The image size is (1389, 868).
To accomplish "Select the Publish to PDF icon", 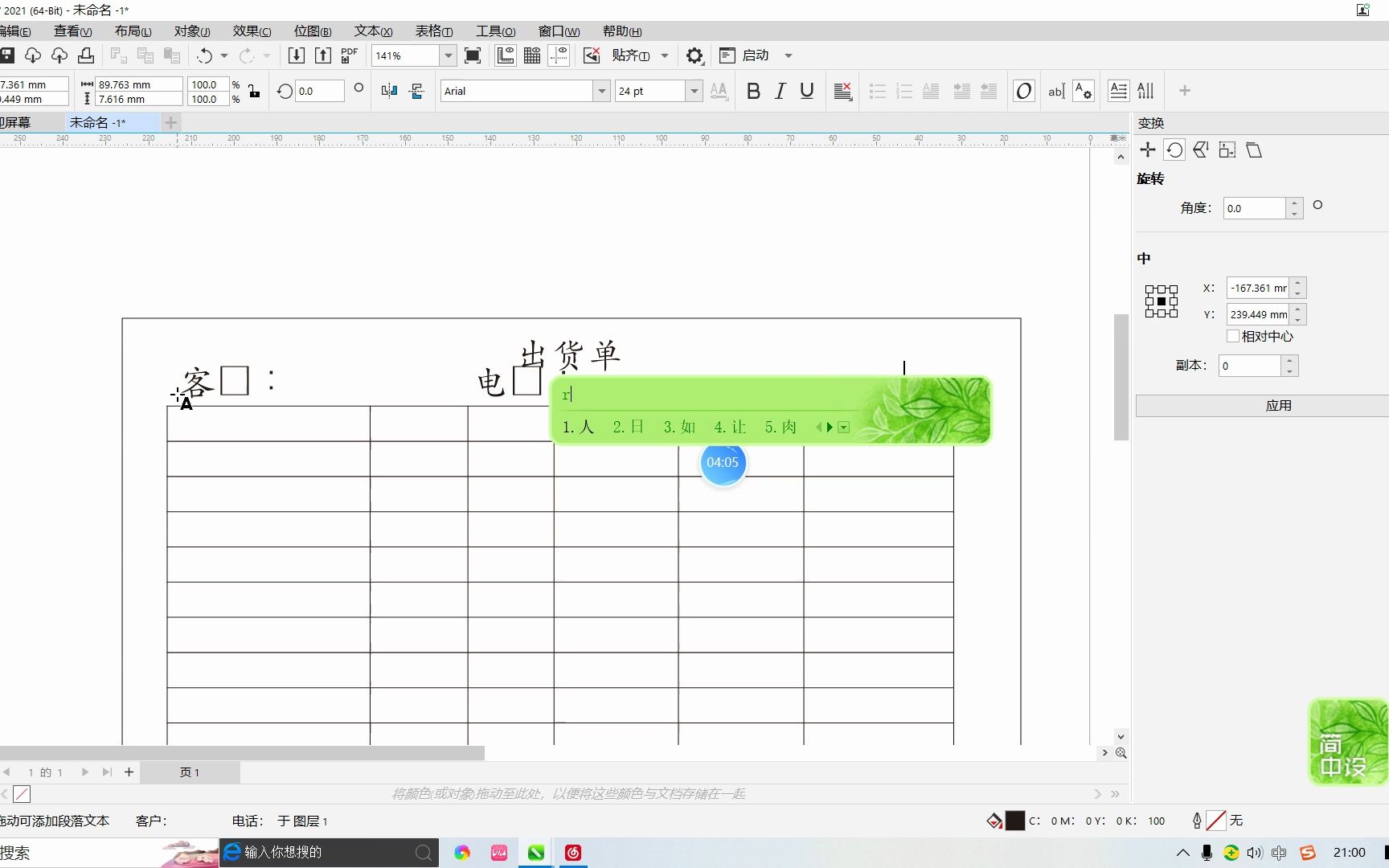I will [348, 55].
